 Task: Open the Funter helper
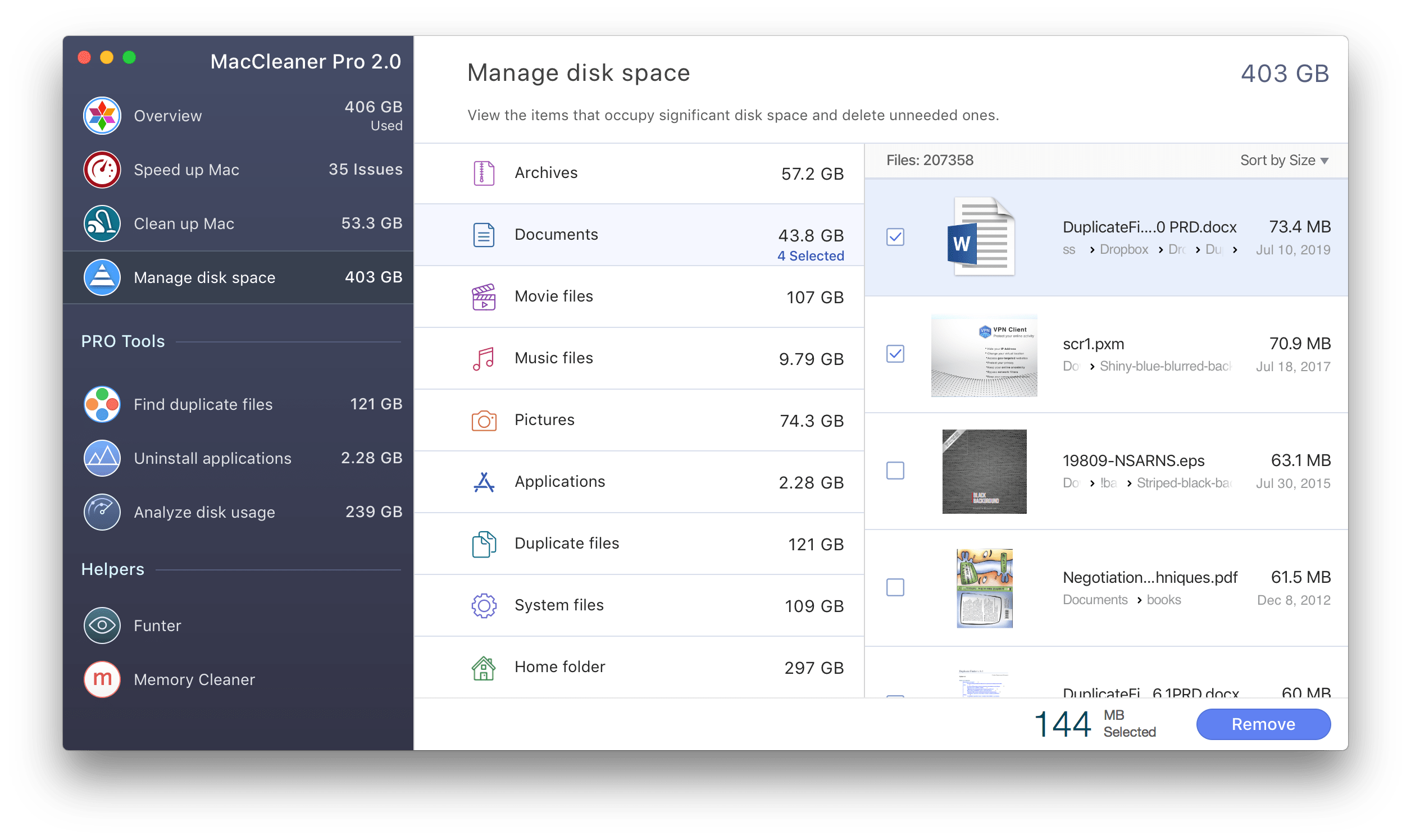click(x=238, y=626)
